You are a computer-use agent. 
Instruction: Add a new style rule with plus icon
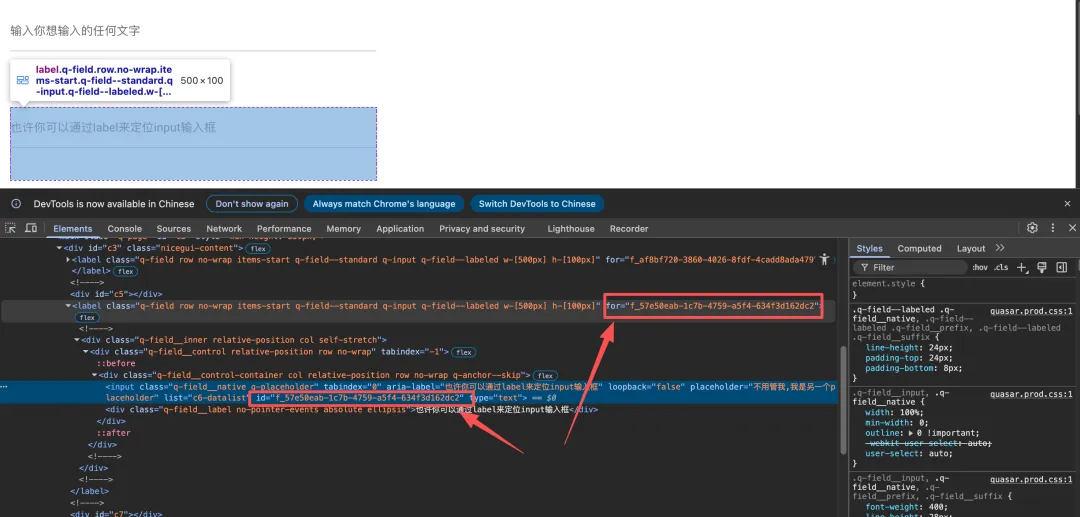[1022, 267]
